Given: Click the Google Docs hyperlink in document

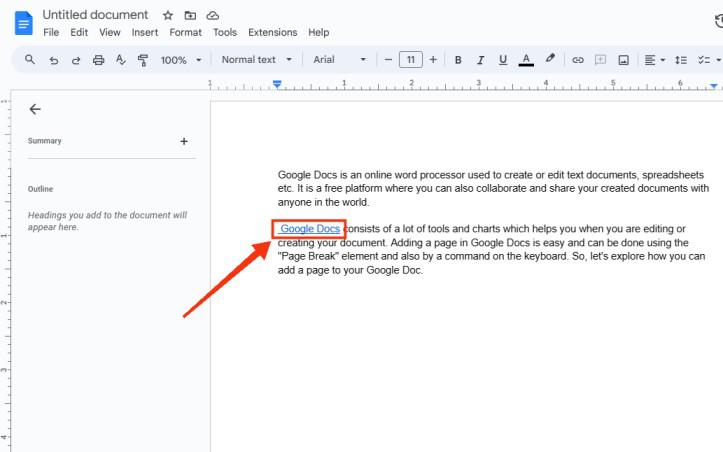Looking at the screenshot, I should coord(310,229).
